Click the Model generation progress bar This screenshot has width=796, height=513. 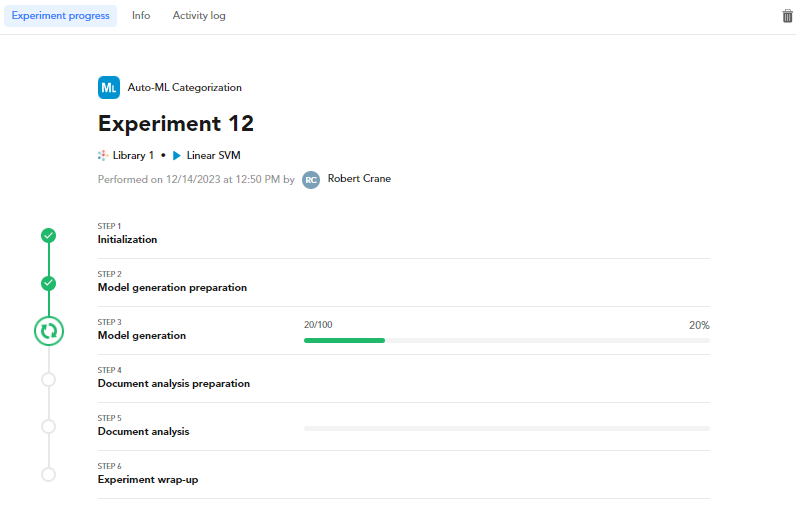[506, 340]
